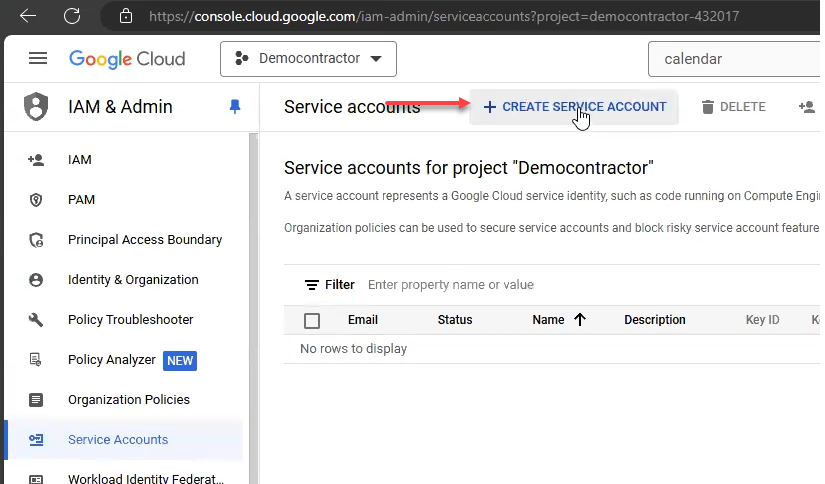Click the Delete button with trash icon

click(x=733, y=107)
